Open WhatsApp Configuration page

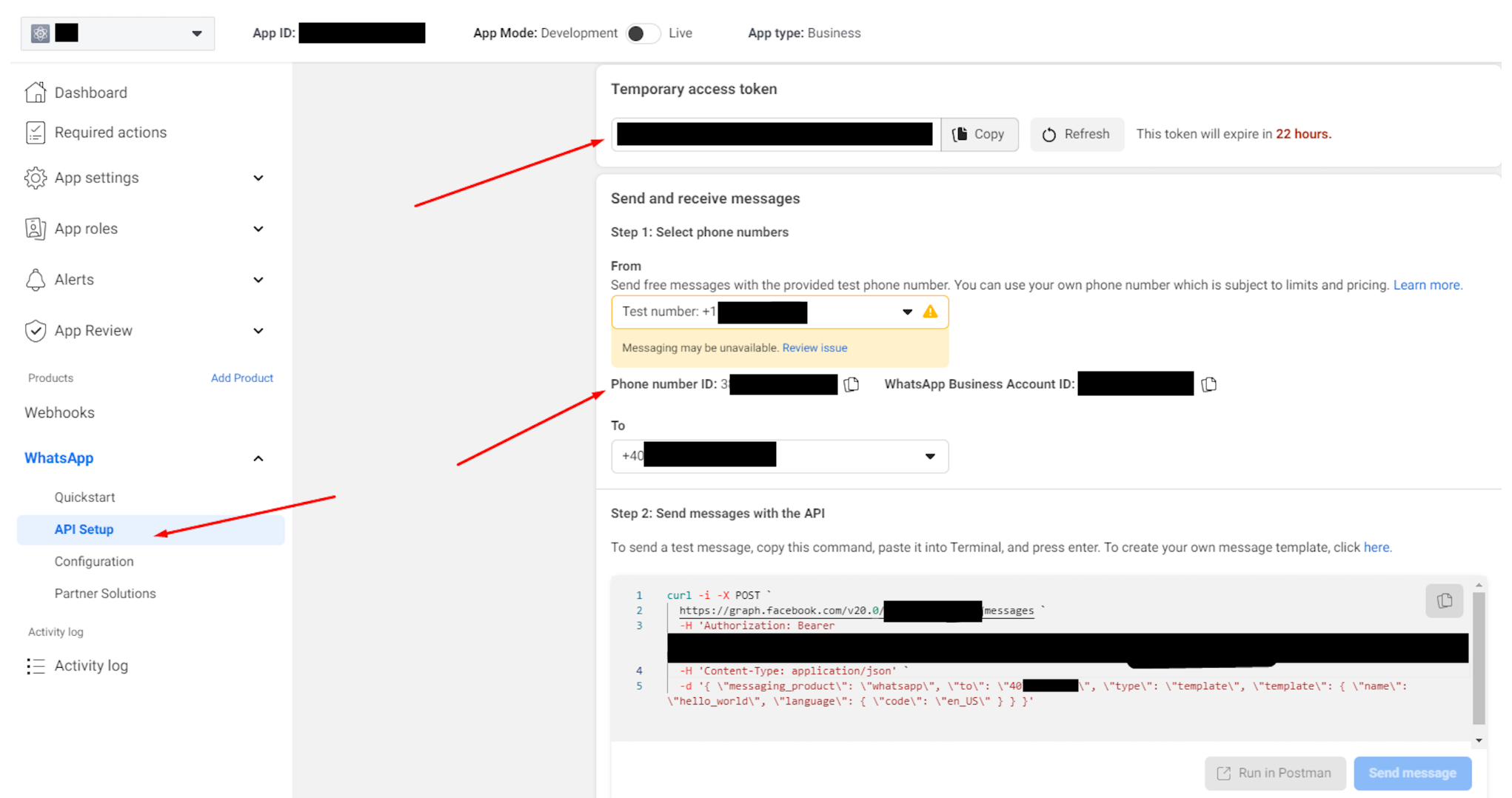pyautogui.click(x=94, y=562)
